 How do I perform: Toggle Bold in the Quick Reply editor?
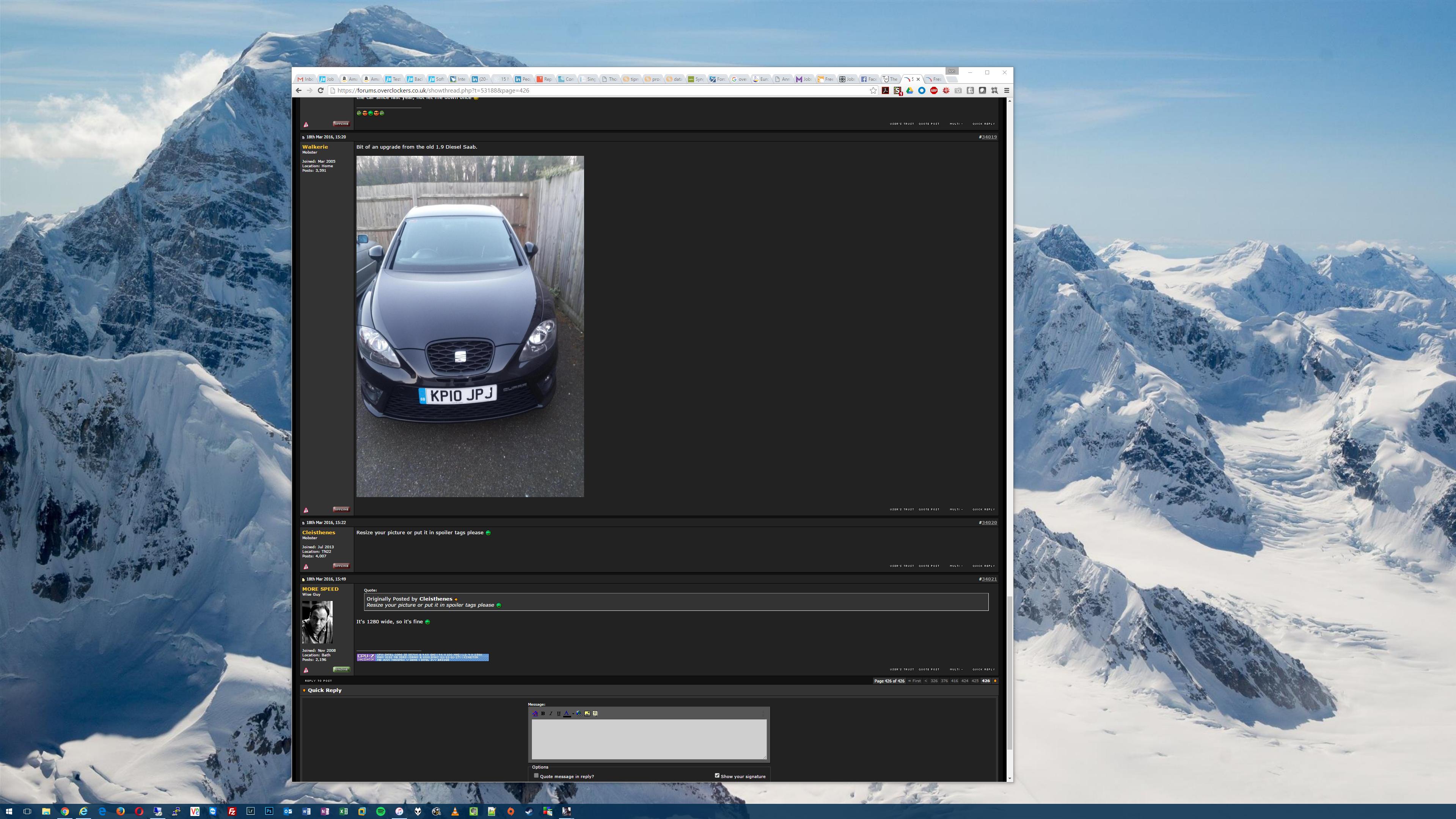[543, 713]
